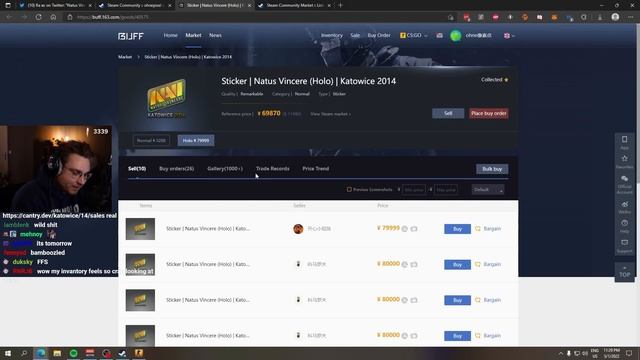Buy the ¥79999 sticker listing
The height and width of the screenshot is (360, 640).
457,229
